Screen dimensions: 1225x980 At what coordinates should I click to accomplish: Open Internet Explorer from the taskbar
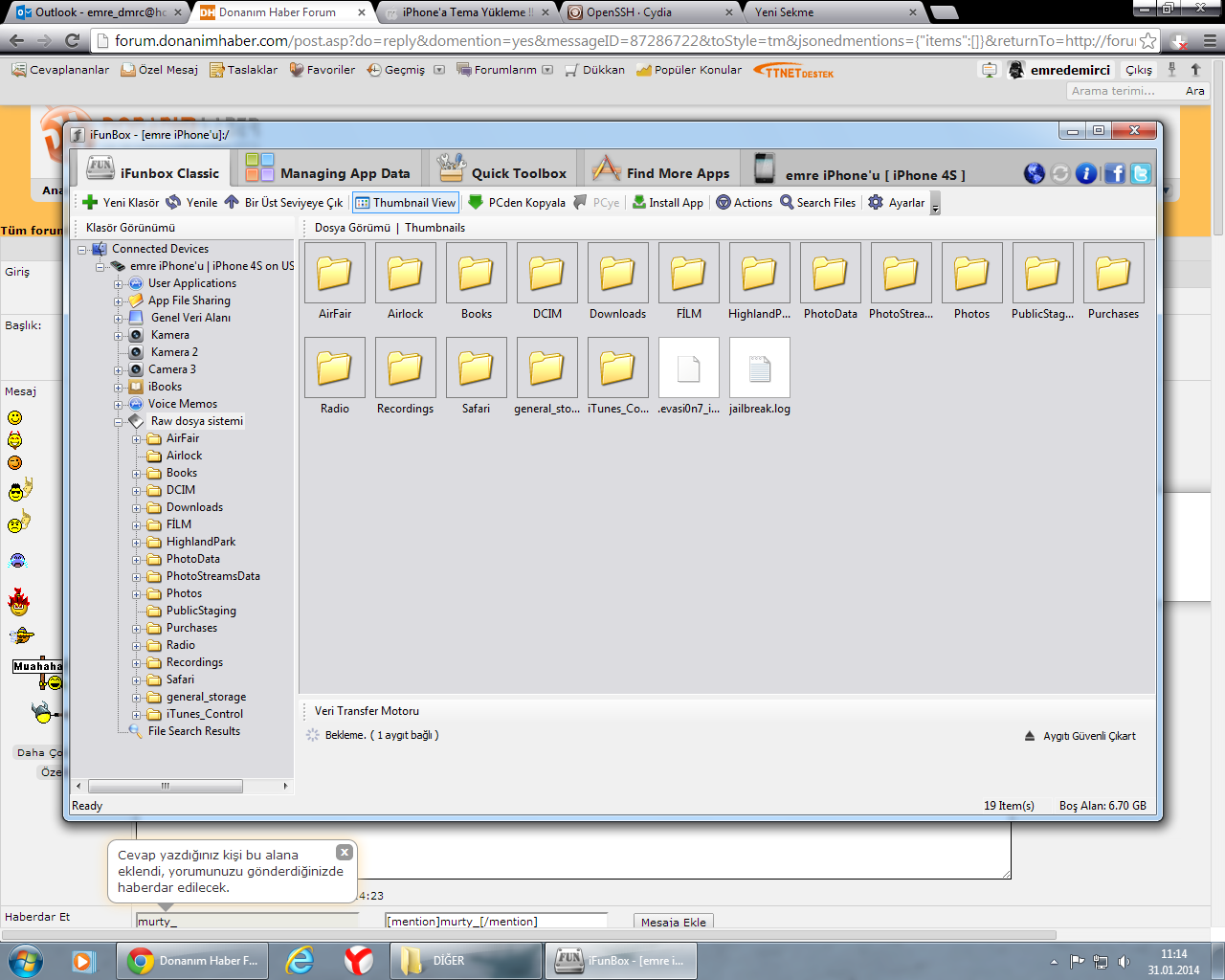tap(301, 960)
